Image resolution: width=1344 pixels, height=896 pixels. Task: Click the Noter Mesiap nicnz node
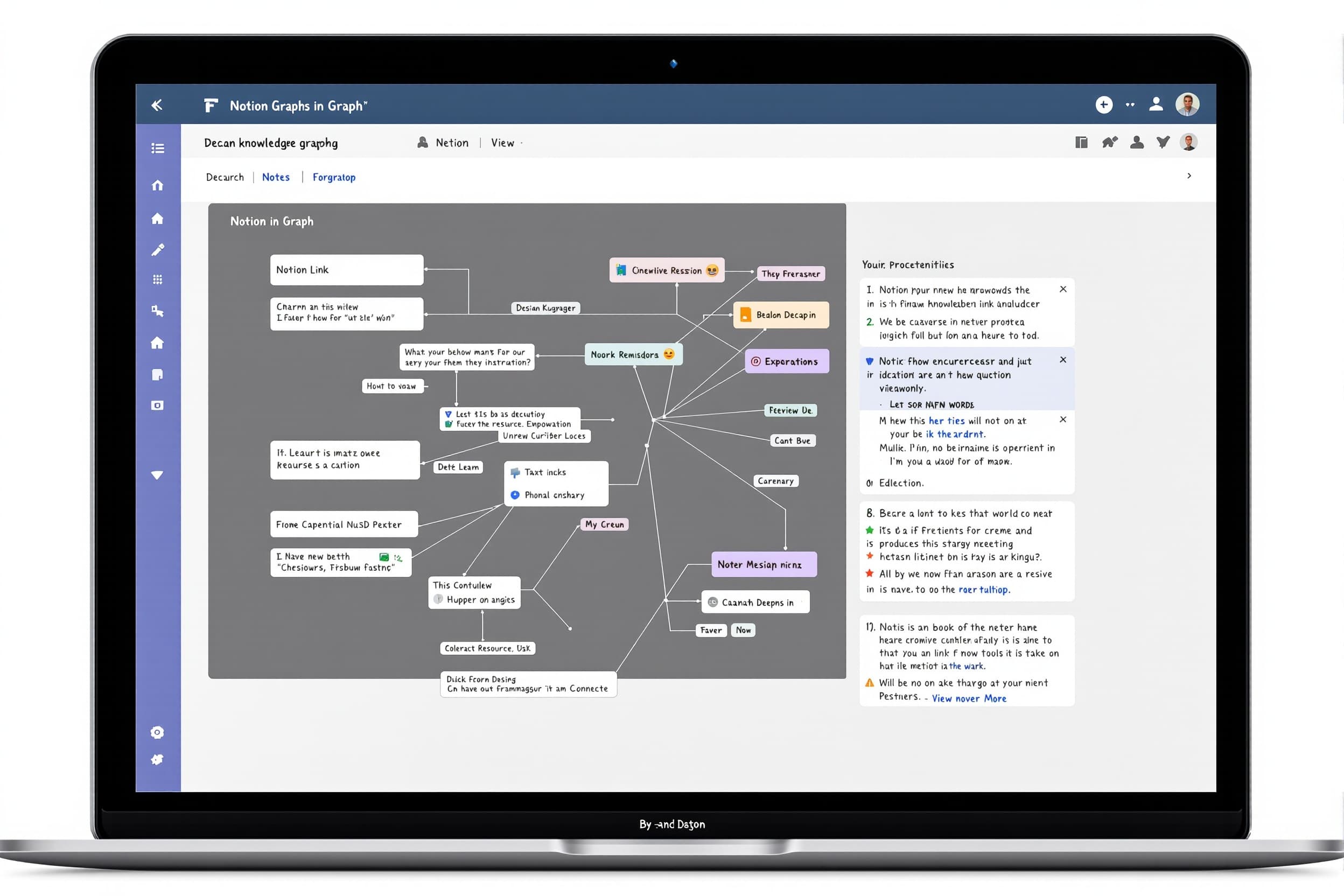click(764, 564)
